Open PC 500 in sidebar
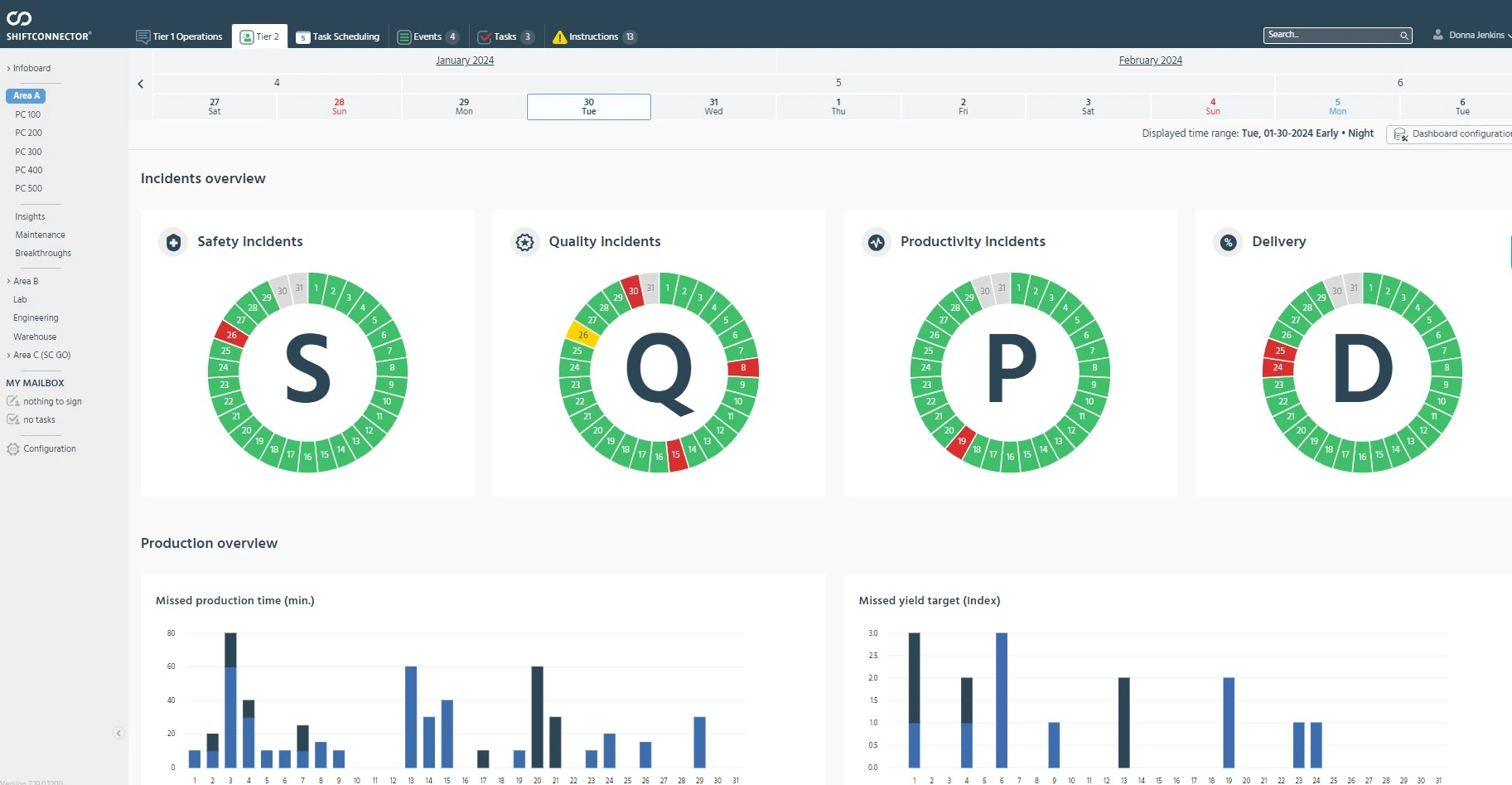This screenshot has width=1512, height=785. click(x=28, y=188)
